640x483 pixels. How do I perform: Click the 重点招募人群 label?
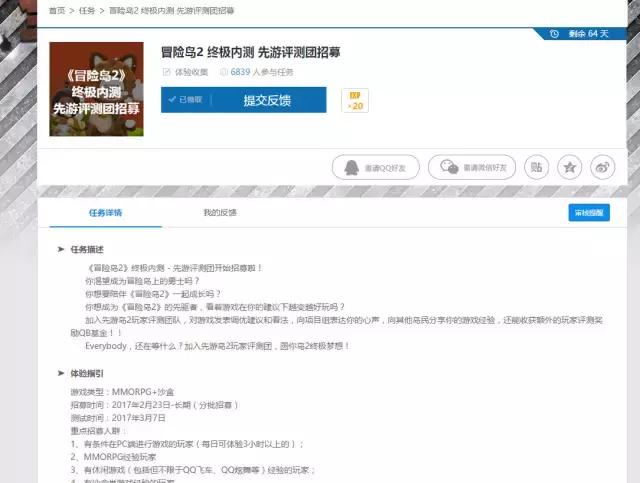click(98, 431)
